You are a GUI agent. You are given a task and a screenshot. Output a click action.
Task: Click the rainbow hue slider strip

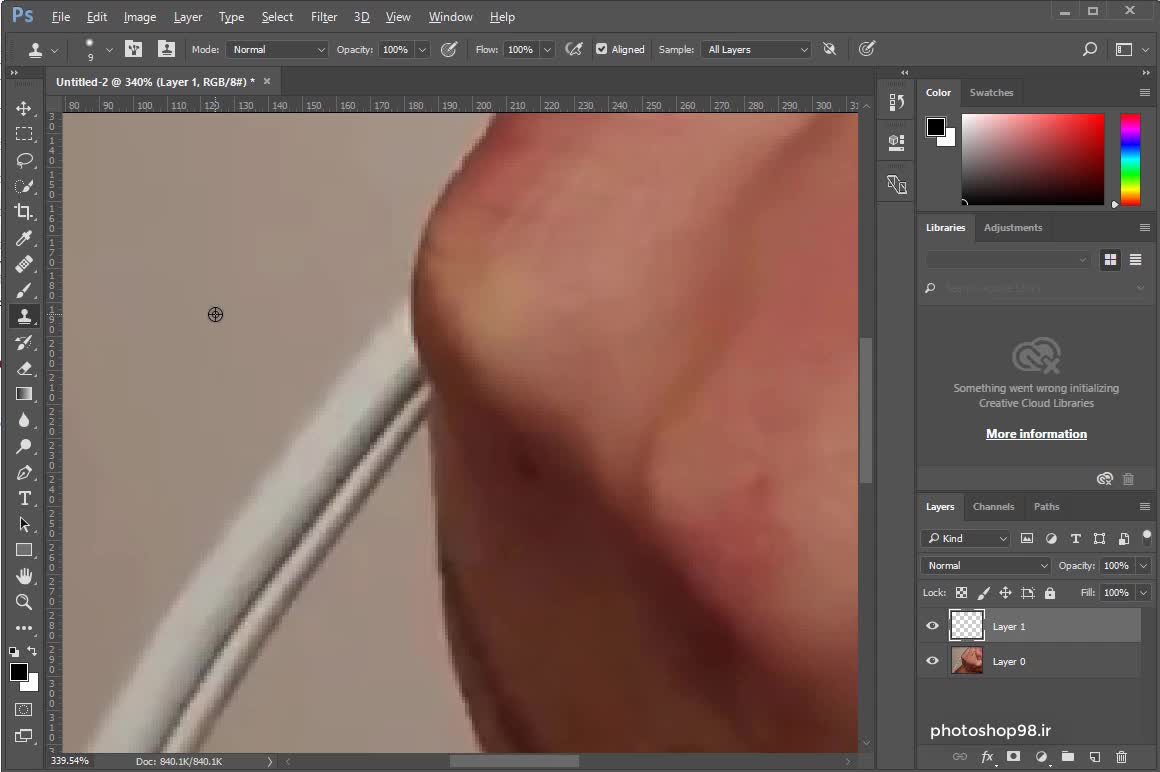pos(1130,158)
